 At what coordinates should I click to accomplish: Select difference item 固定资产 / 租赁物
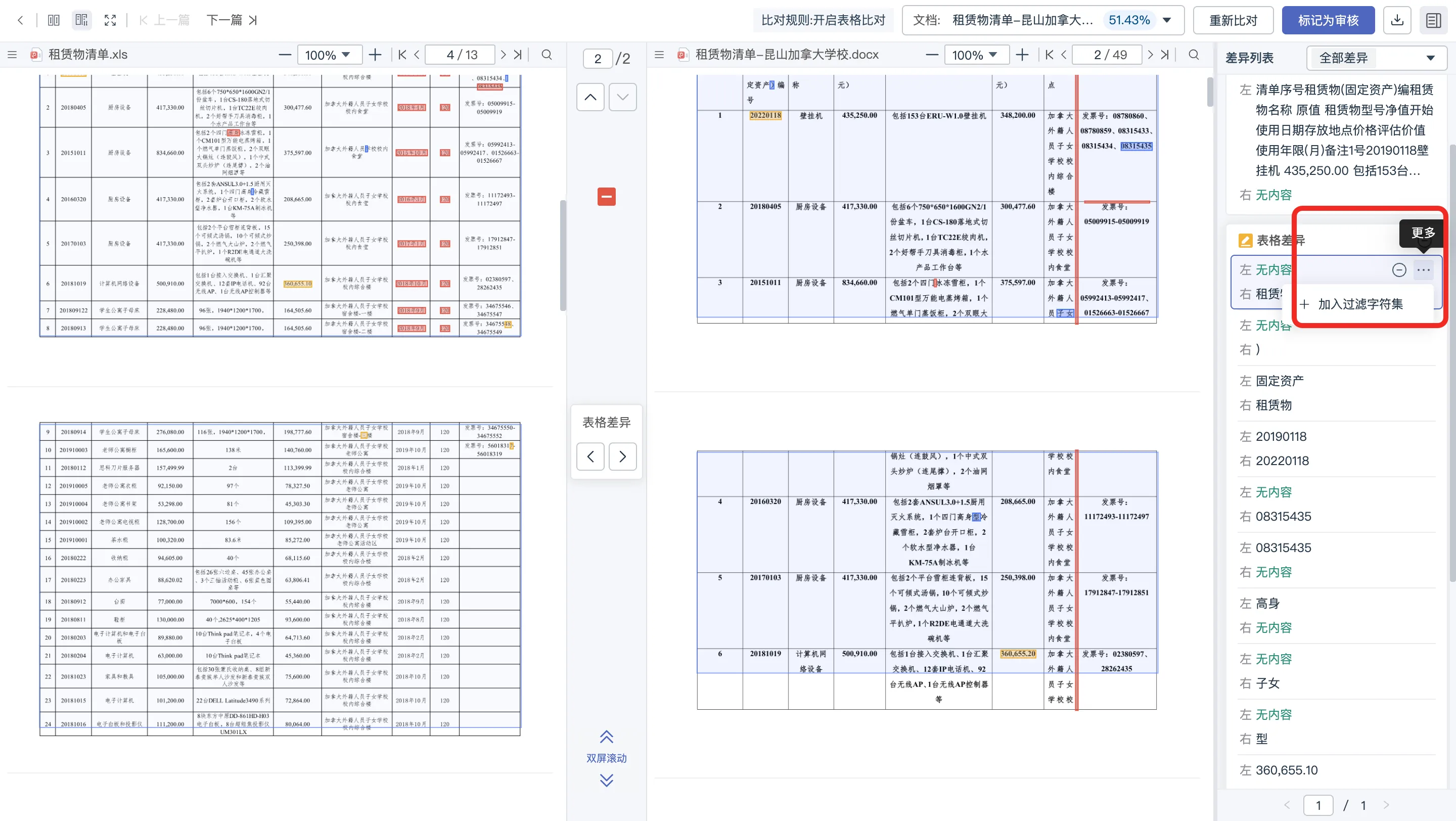[x=1336, y=393]
